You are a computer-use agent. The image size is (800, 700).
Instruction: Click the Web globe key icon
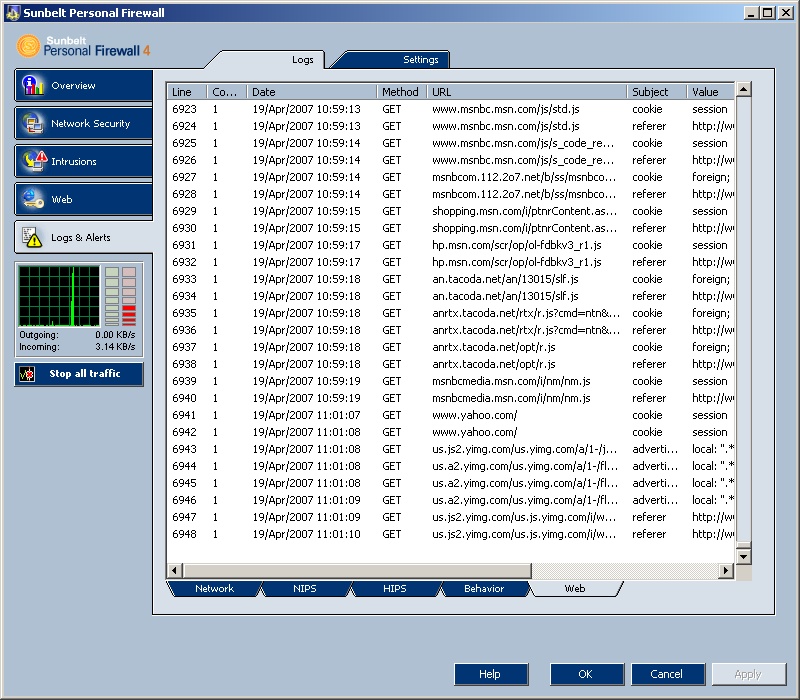[34, 199]
